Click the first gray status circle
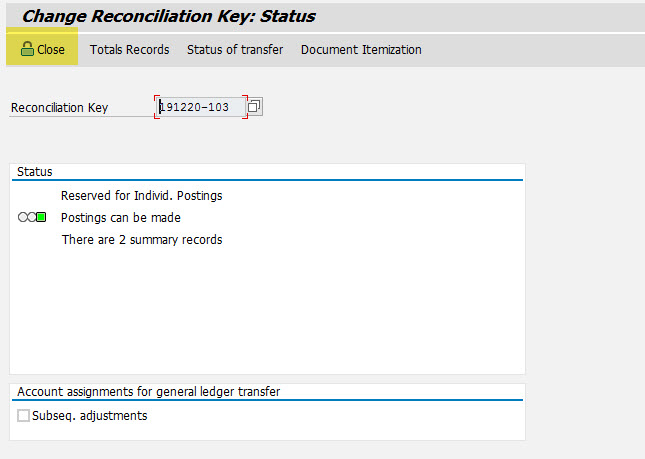 coord(23,217)
